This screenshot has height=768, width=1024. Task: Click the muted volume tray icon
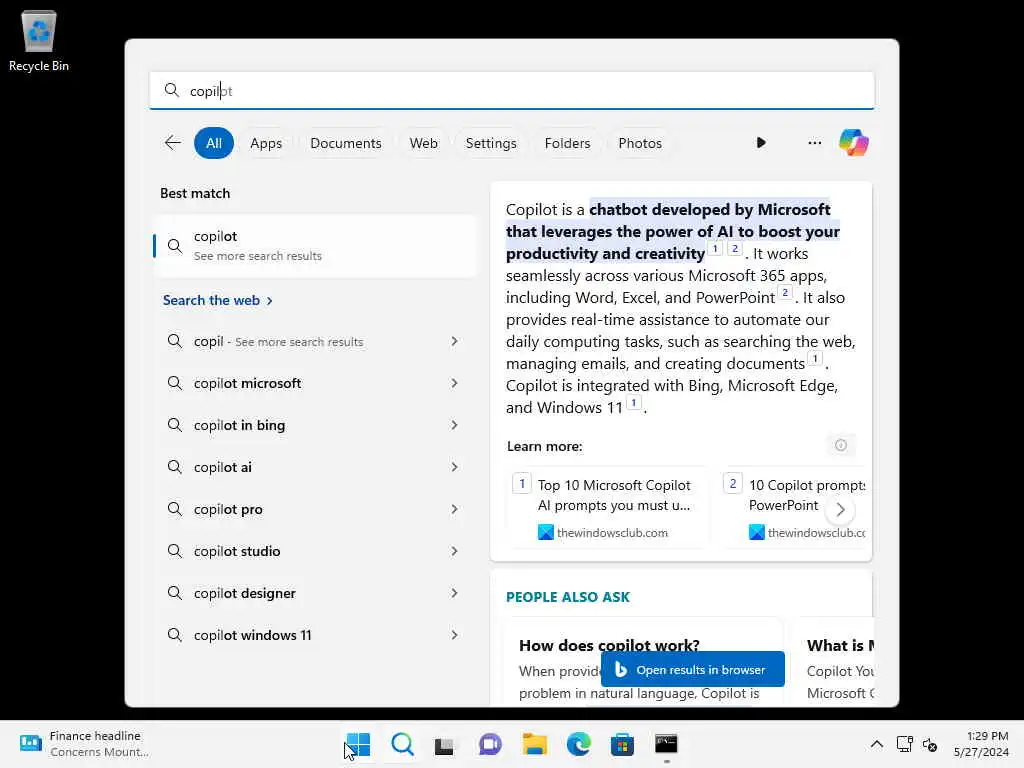(930, 744)
